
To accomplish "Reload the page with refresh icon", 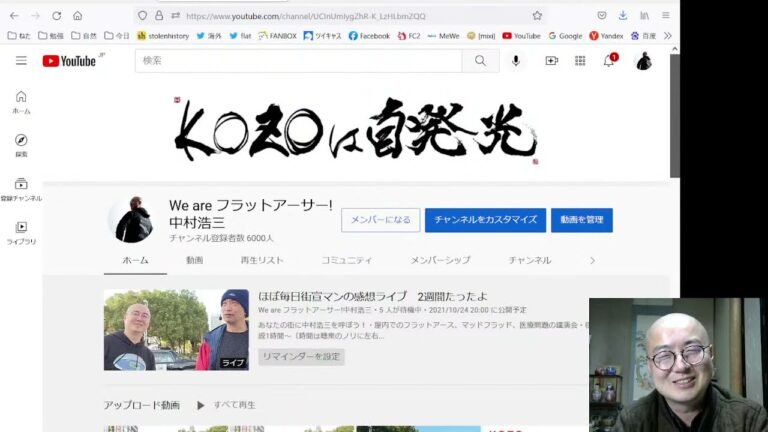I will click(x=57, y=16).
